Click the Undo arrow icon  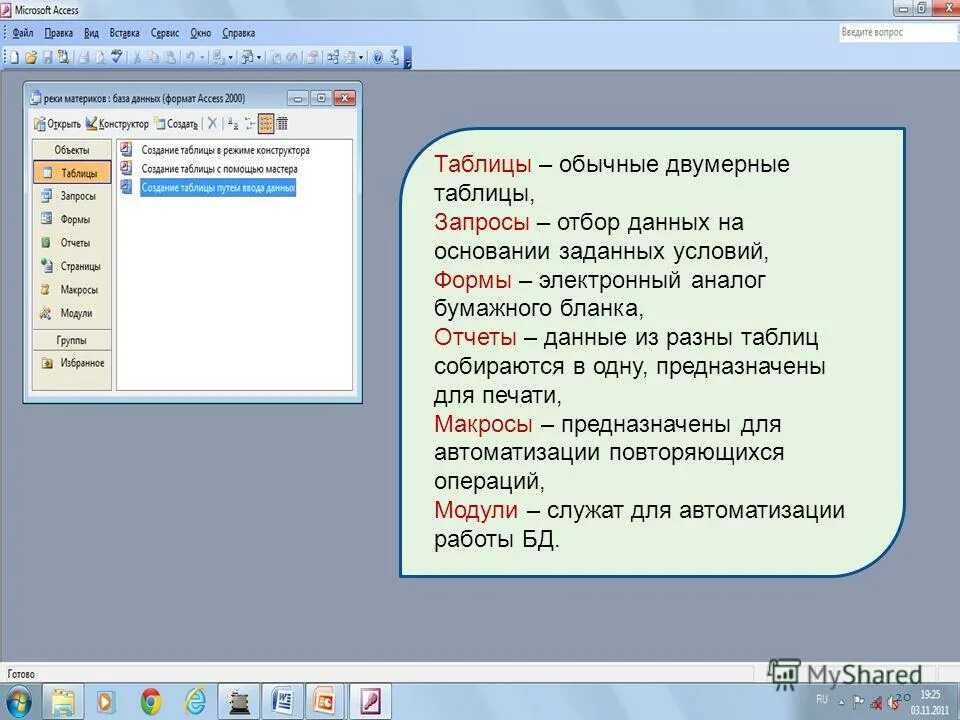tap(190, 57)
